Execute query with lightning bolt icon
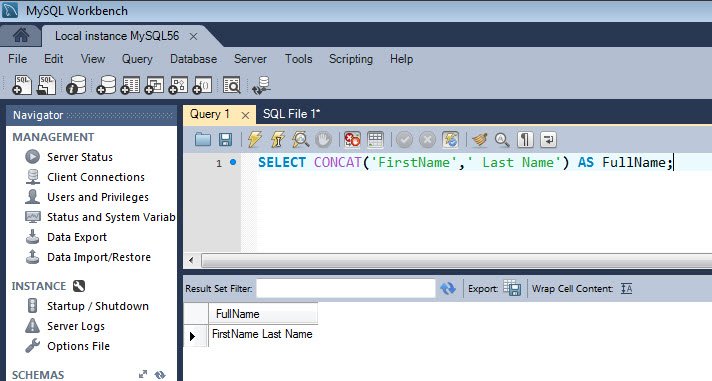The width and height of the screenshot is (712, 381). pyautogui.click(x=255, y=139)
